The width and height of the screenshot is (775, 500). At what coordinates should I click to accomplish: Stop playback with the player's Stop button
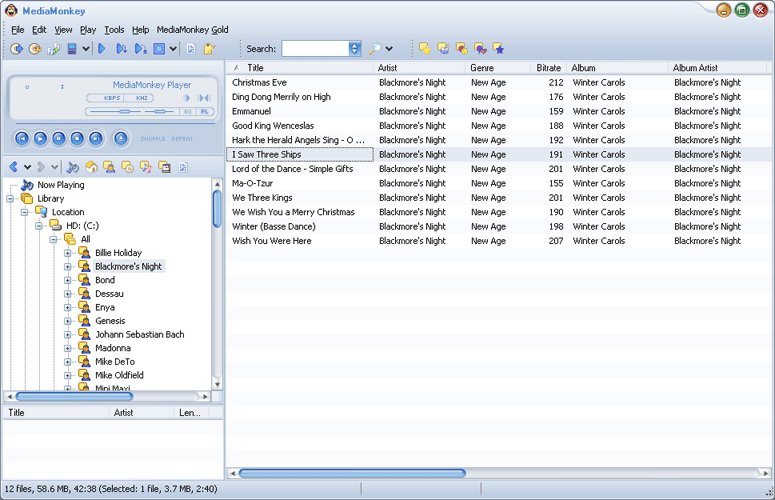tap(77, 138)
